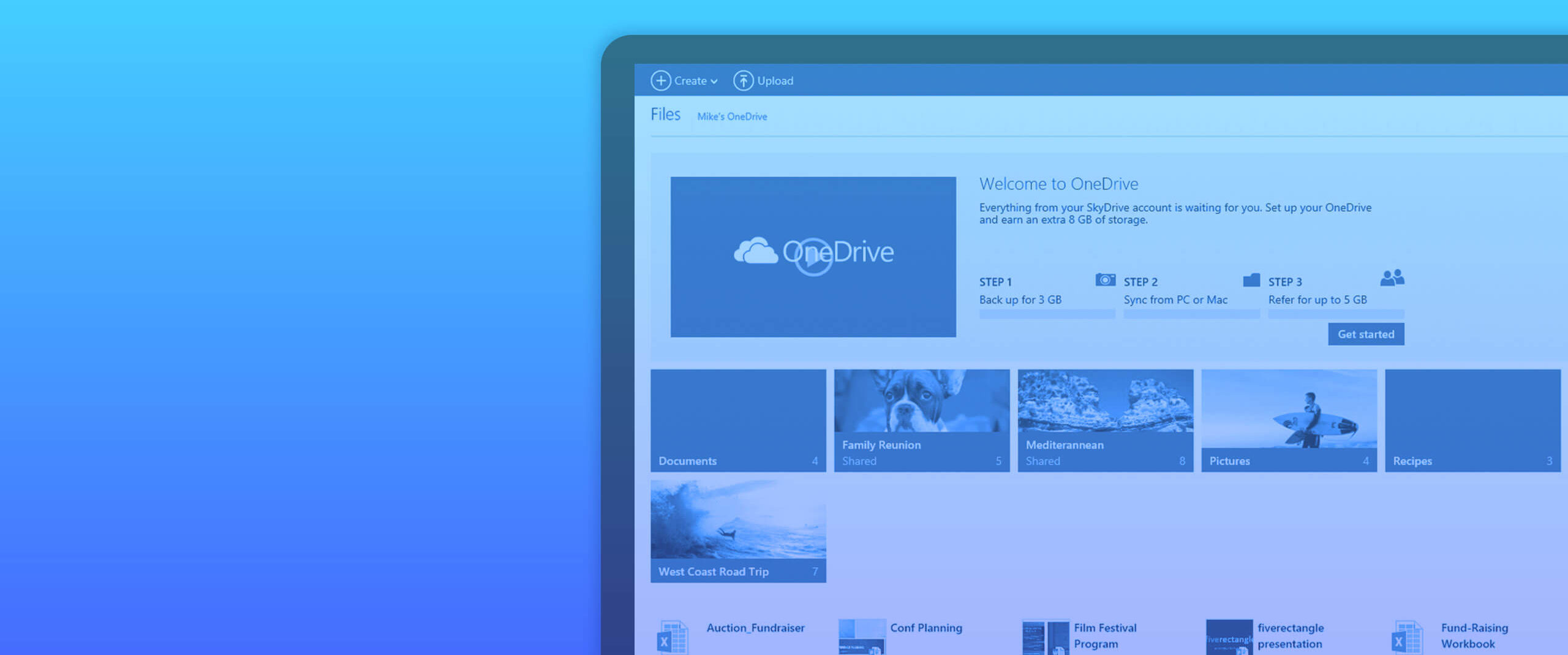1568x655 pixels.
Task: Play the OneDrive intro video
Action: click(813, 257)
